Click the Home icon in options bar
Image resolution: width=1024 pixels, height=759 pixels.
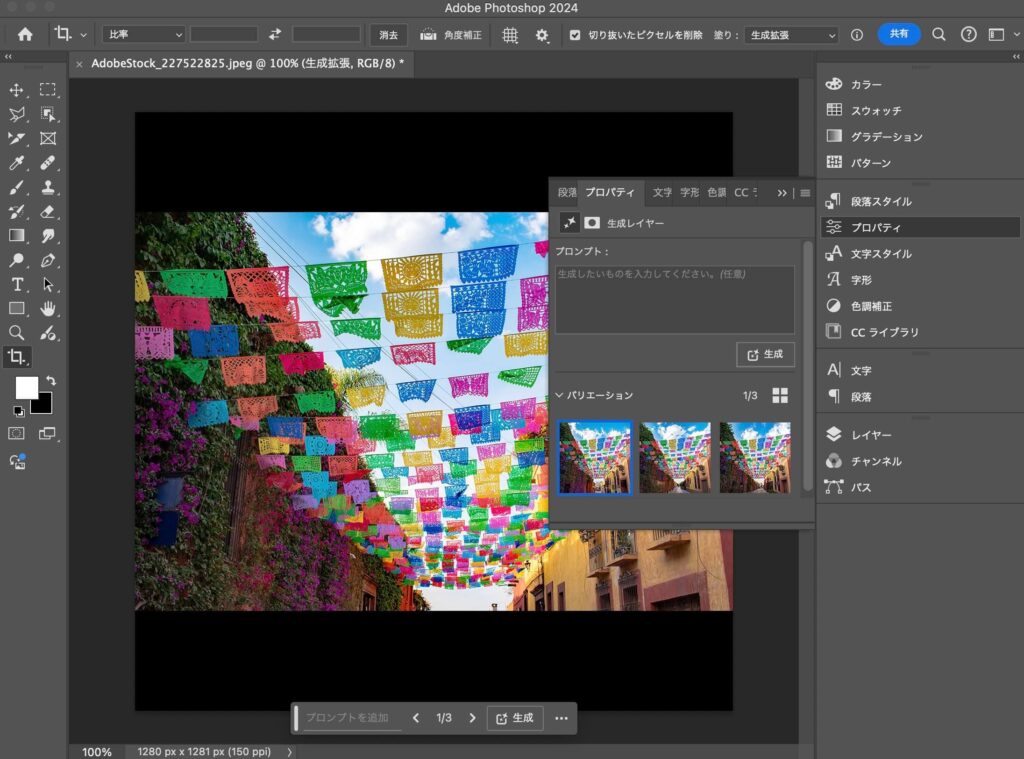pos(25,34)
